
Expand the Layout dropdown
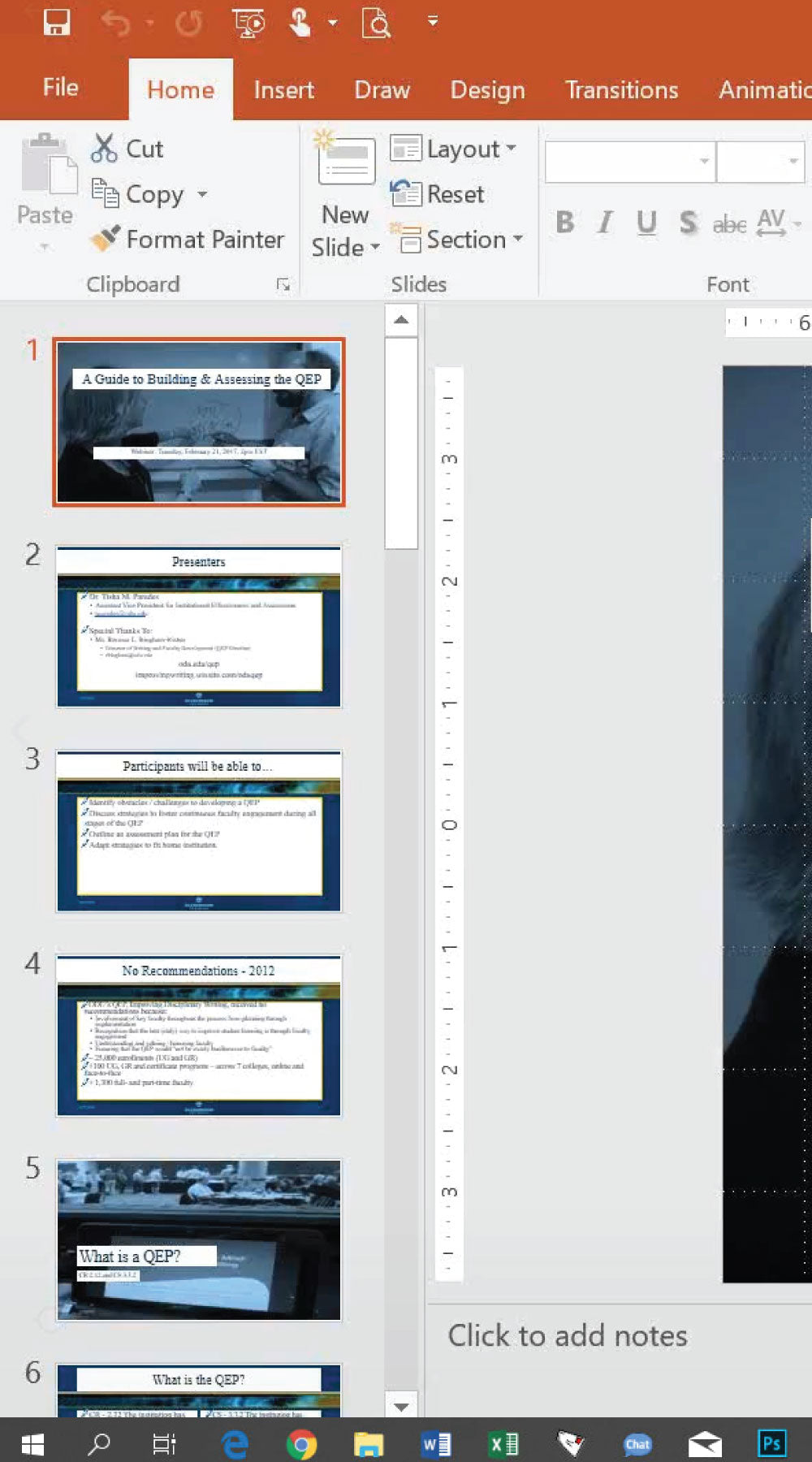454,149
